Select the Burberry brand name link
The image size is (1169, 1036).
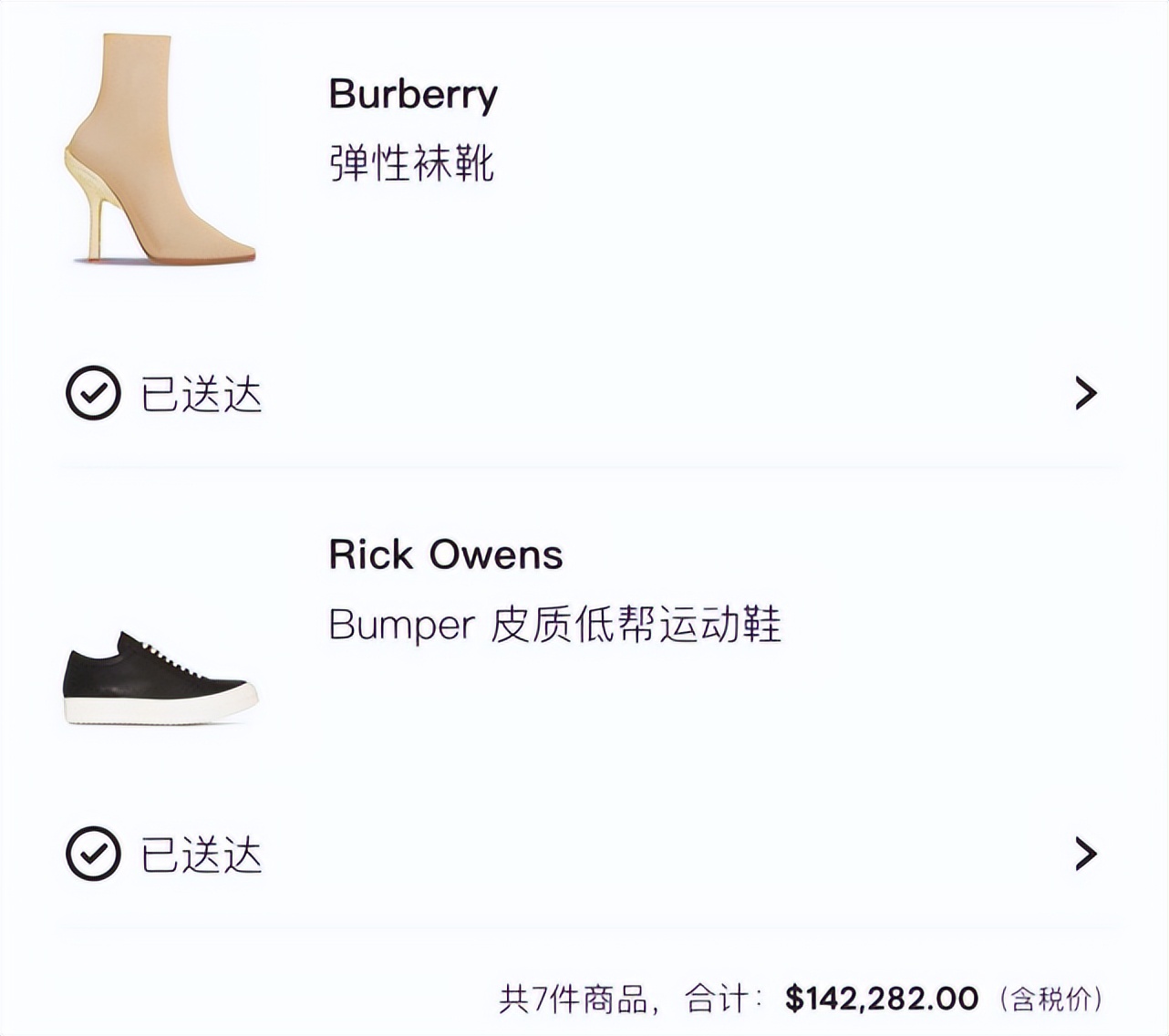pyautogui.click(x=412, y=94)
